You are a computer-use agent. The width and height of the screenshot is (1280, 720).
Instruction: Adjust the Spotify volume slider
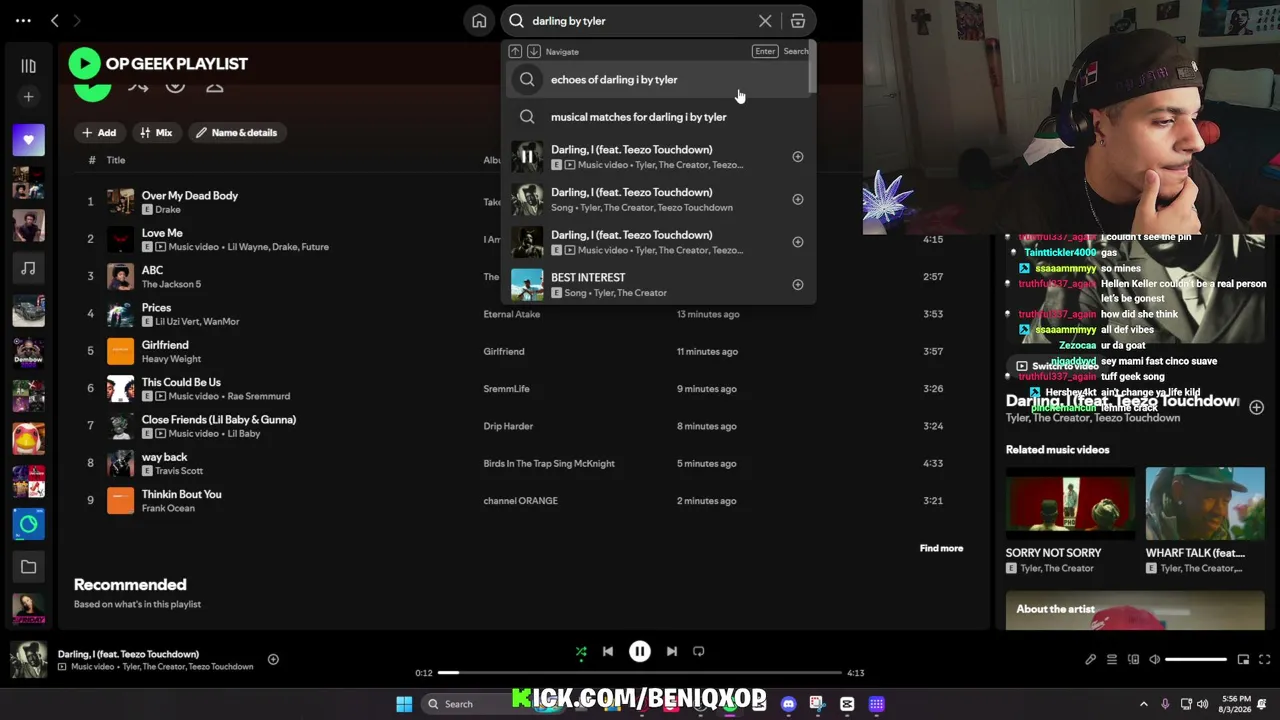click(x=1196, y=660)
